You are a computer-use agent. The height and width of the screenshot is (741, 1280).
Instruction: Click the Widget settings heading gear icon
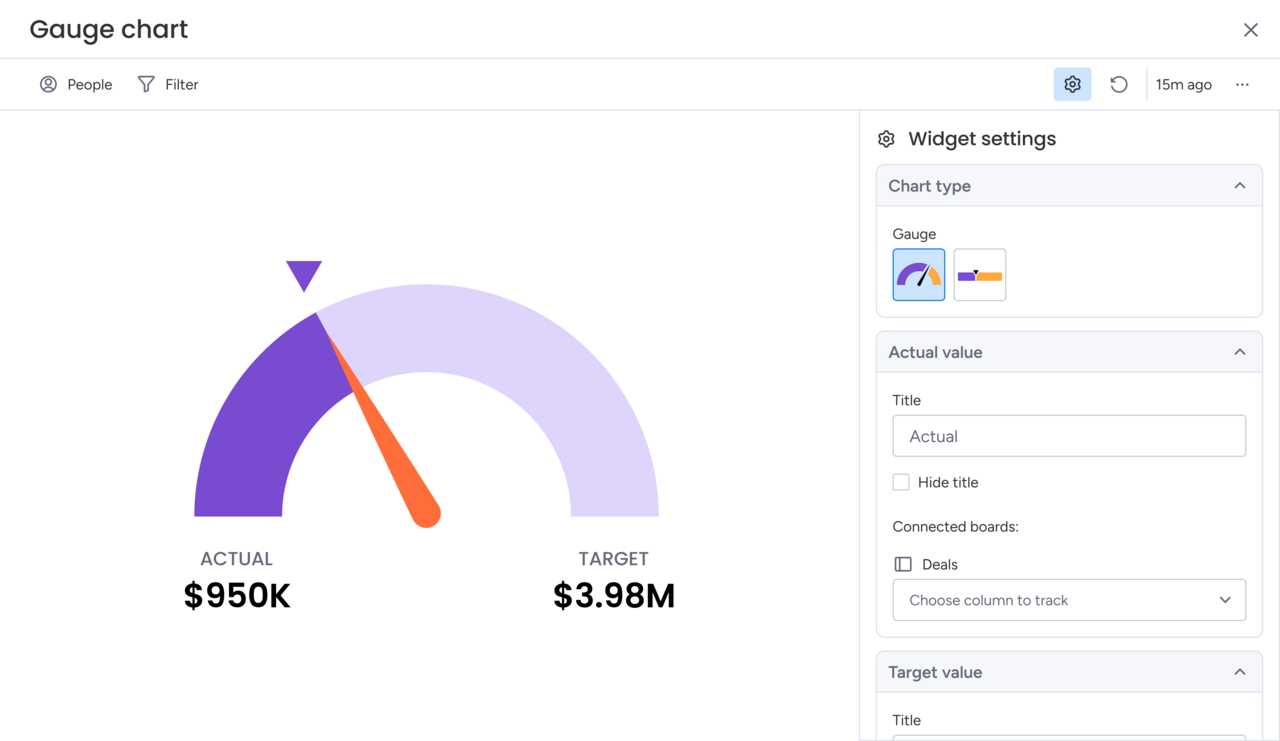(886, 139)
